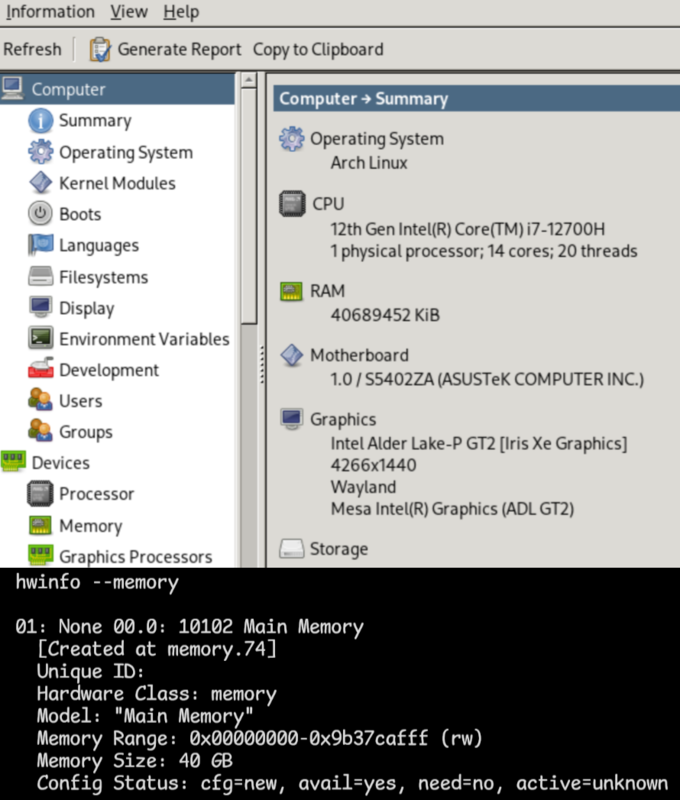Click the Boots power icon
This screenshot has height=800, width=680.
40,214
